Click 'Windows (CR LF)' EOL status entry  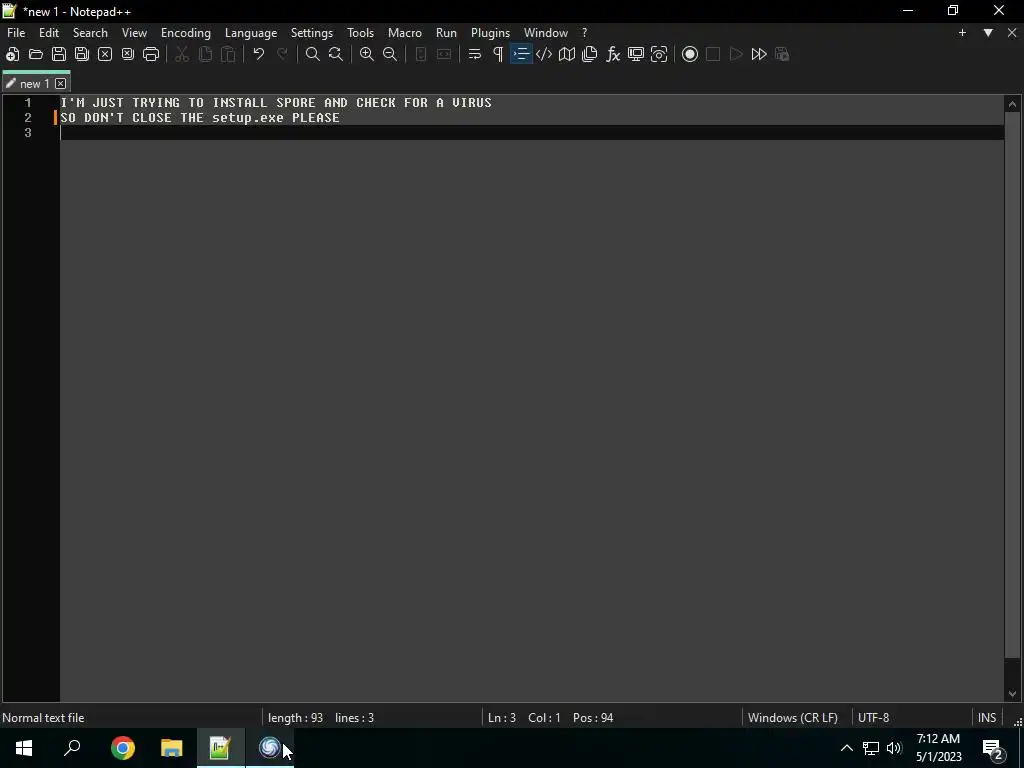point(793,718)
